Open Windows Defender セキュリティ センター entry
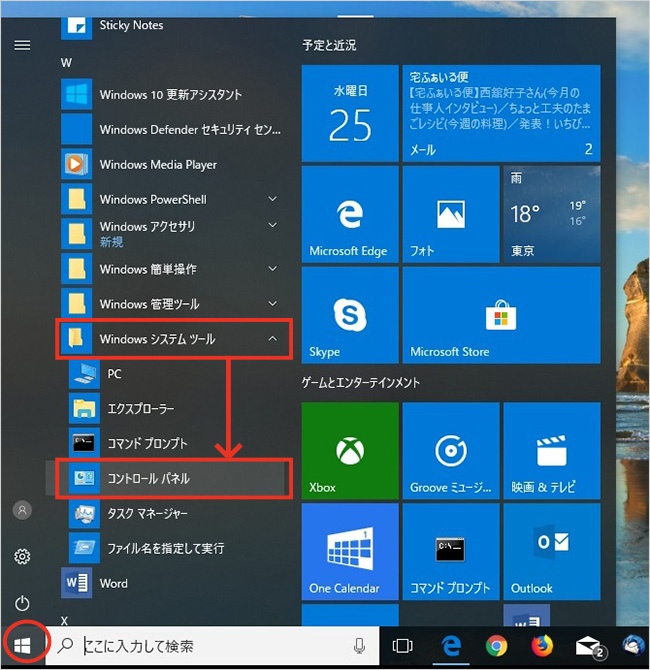The image size is (650, 670). [x=171, y=129]
